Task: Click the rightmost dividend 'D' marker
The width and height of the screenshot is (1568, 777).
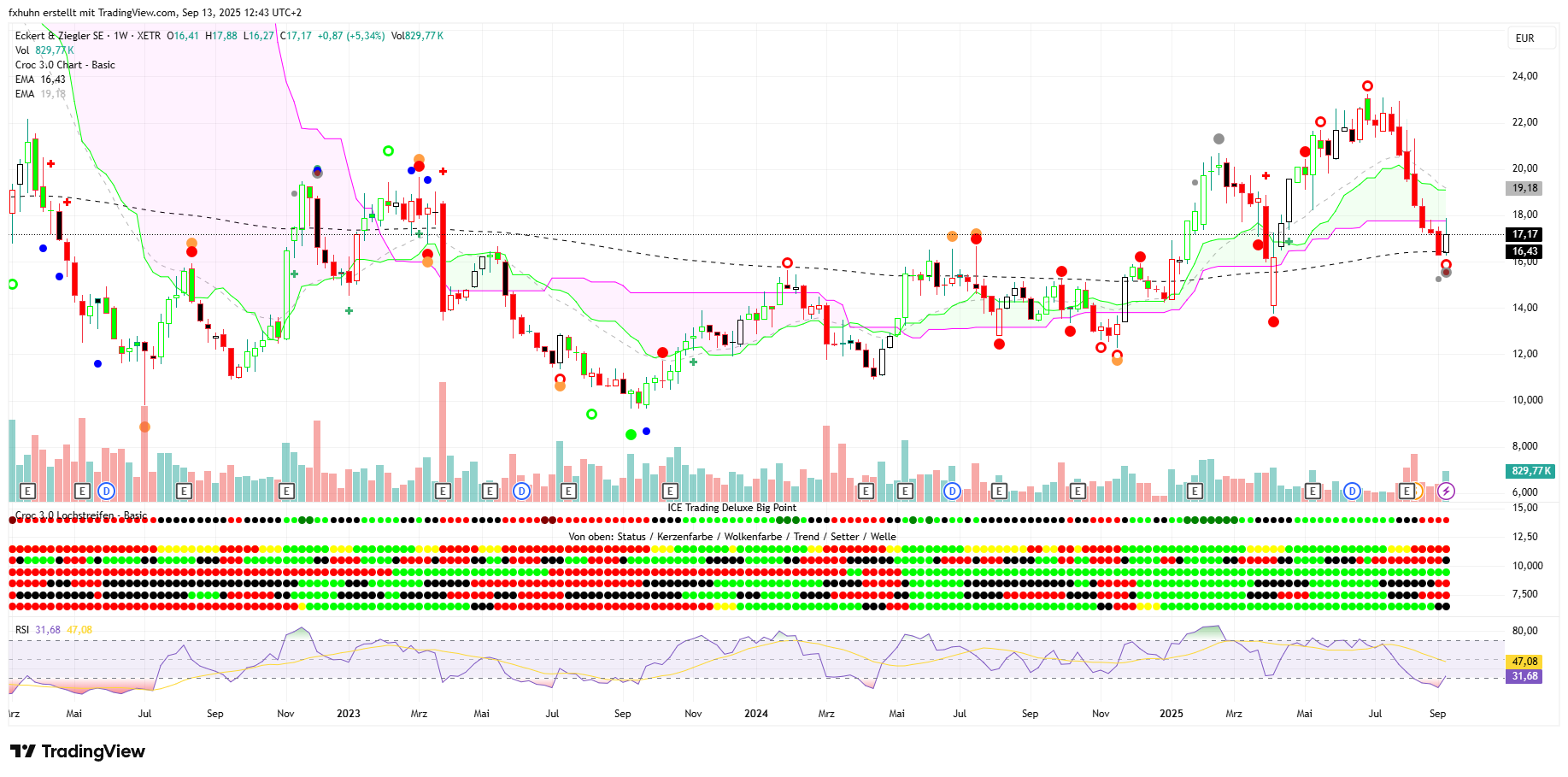Action: (x=1352, y=491)
